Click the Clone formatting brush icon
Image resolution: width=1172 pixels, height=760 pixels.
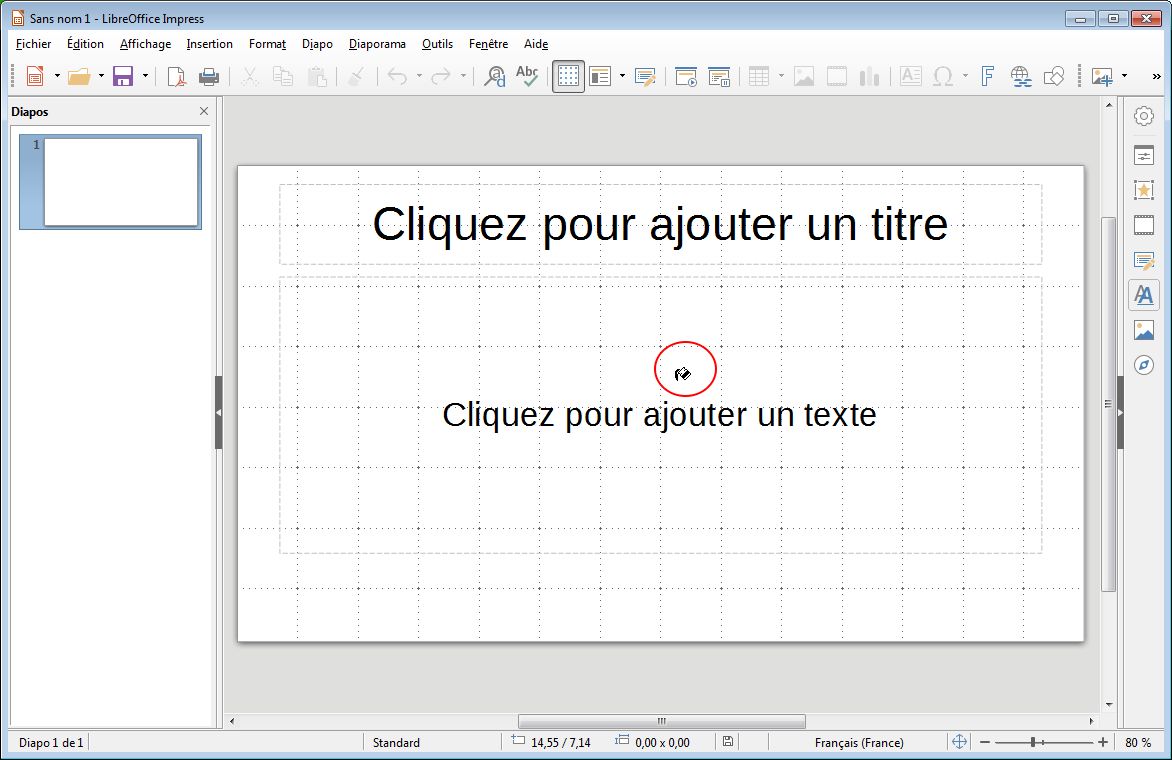pyautogui.click(x=357, y=76)
